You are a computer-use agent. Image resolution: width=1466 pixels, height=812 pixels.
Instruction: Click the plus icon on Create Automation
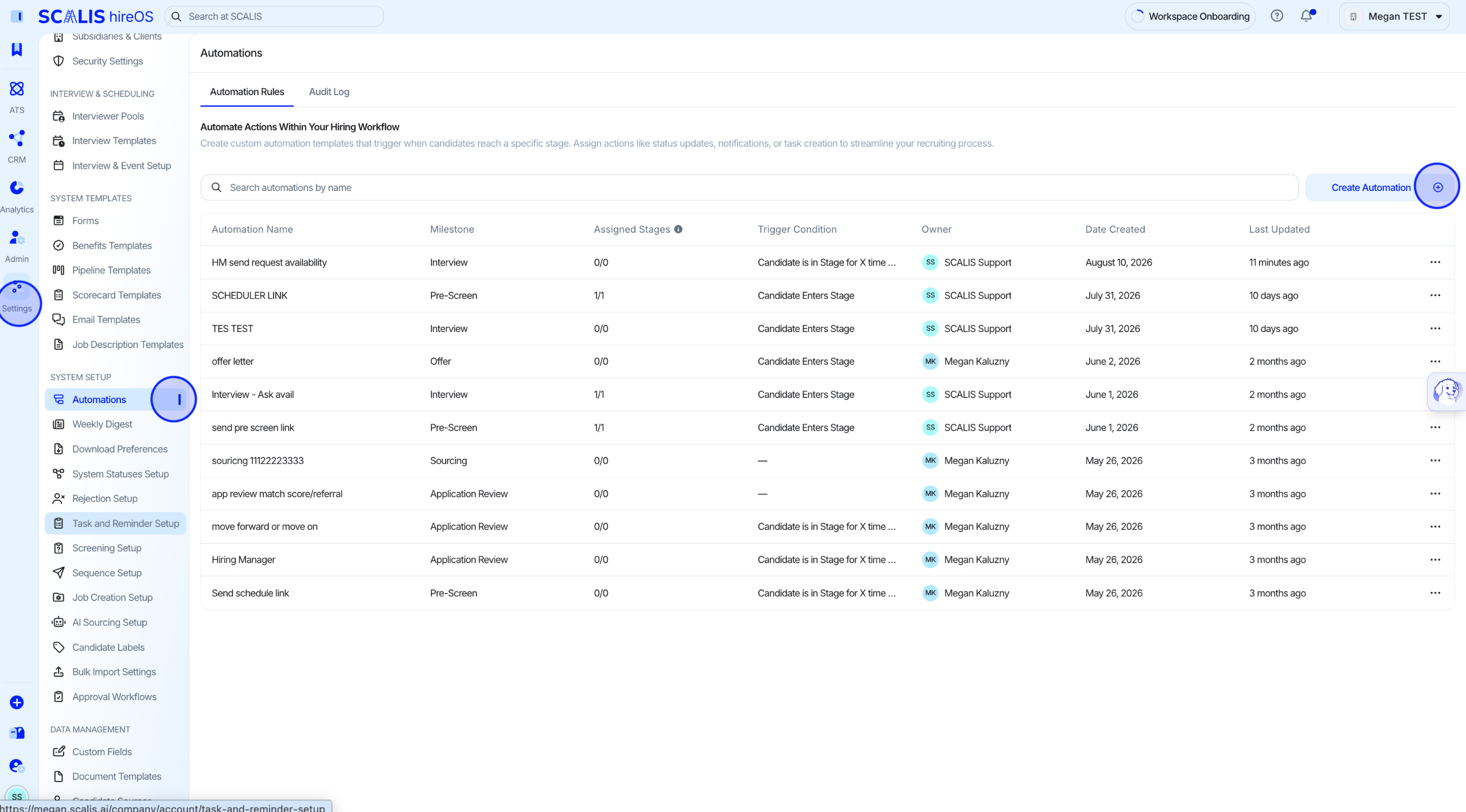point(1438,188)
